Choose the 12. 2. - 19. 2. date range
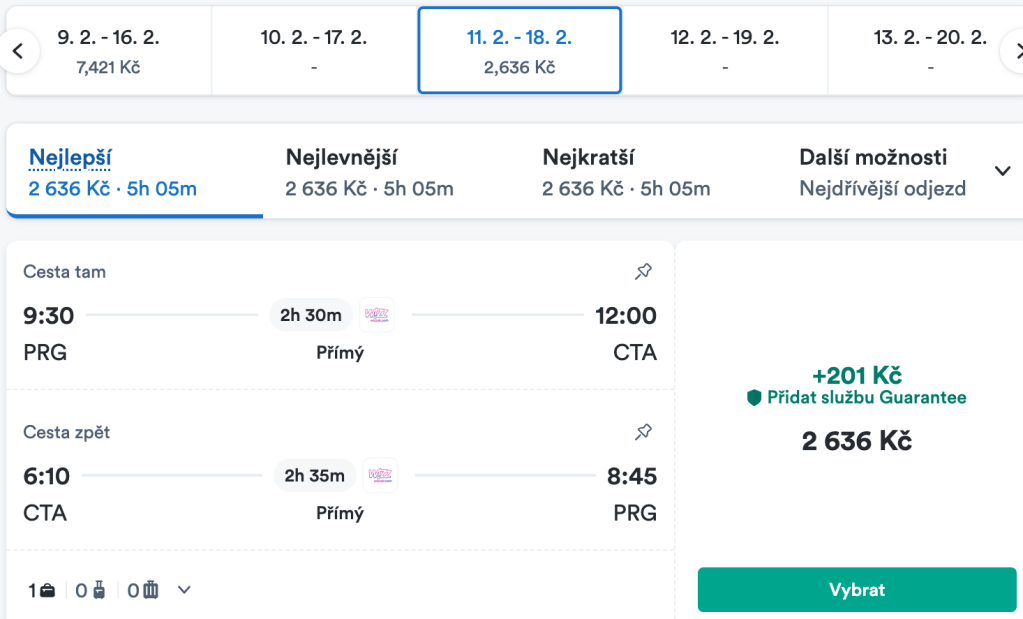The height and width of the screenshot is (619, 1023). coord(725,51)
